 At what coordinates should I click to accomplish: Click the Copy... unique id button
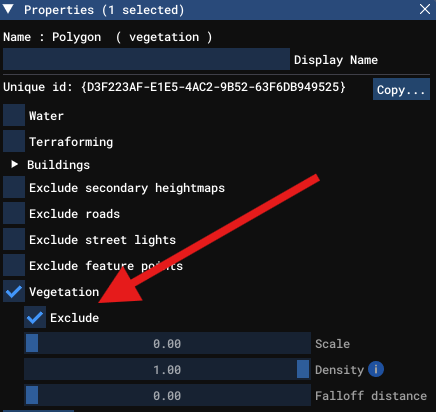(x=401, y=89)
